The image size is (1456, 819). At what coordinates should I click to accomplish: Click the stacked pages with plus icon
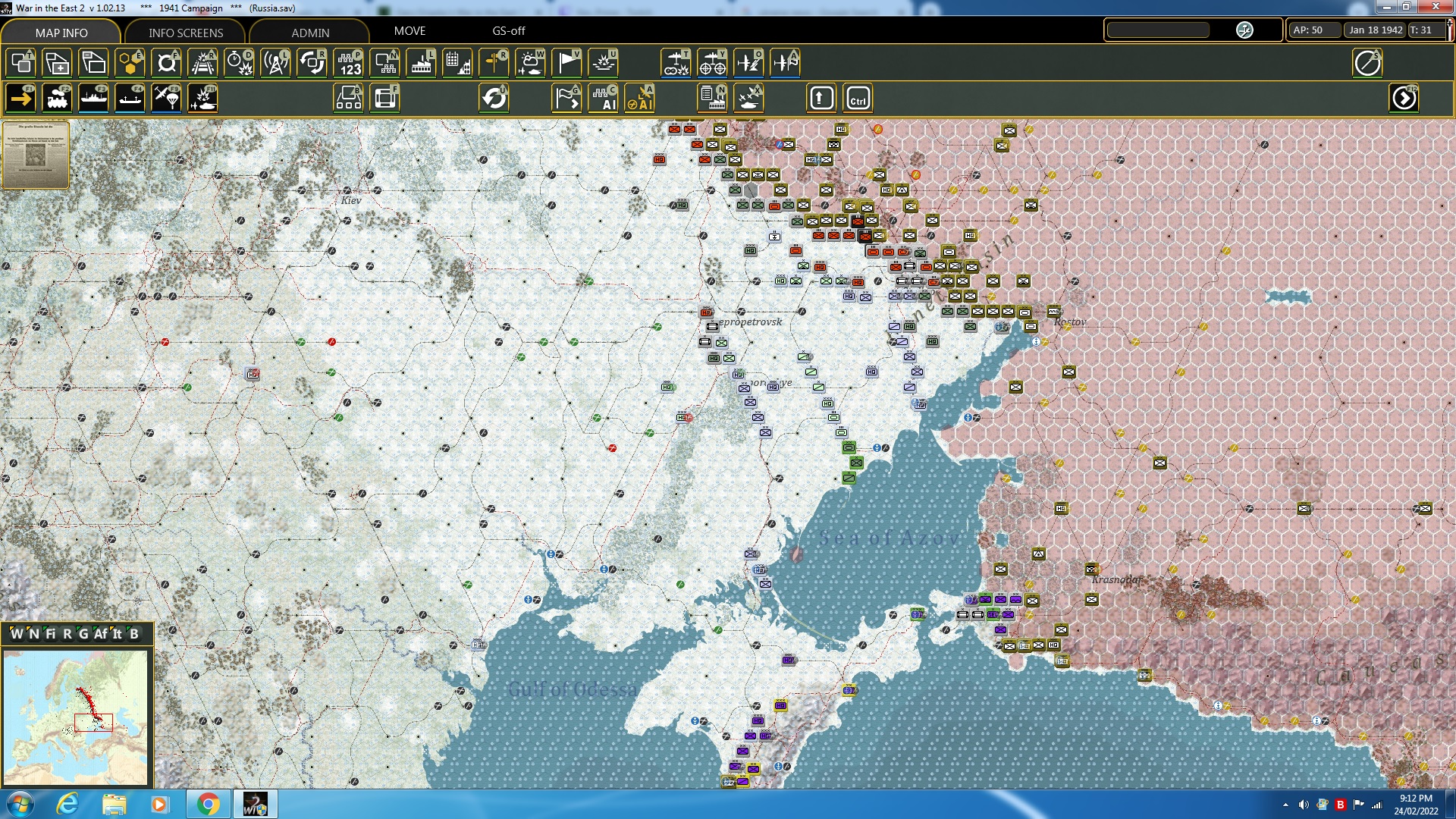pyautogui.click(x=58, y=63)
